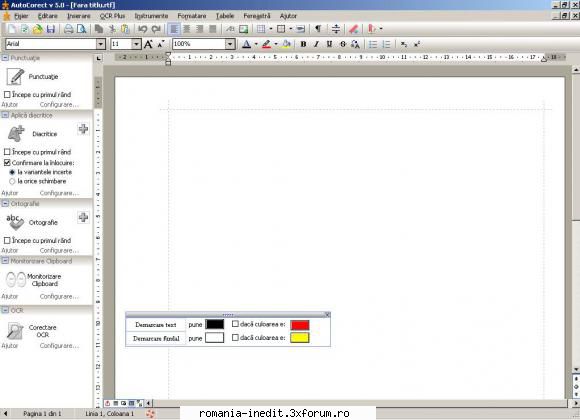Viewport: 580px width, 420px height.
Task: Toggle paragraph marks with the pilcrow icon
Action: 318,29
